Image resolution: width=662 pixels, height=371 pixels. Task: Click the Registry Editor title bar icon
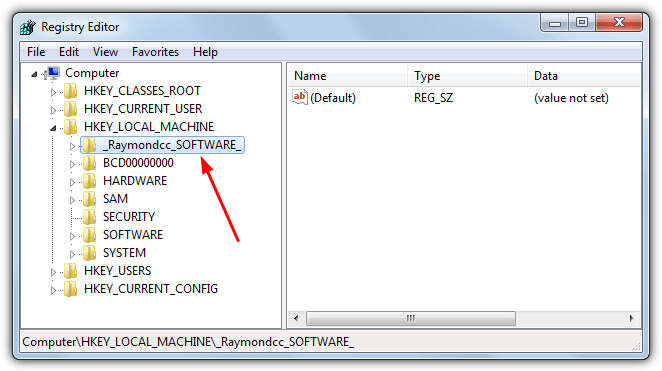tap(28, 27)
